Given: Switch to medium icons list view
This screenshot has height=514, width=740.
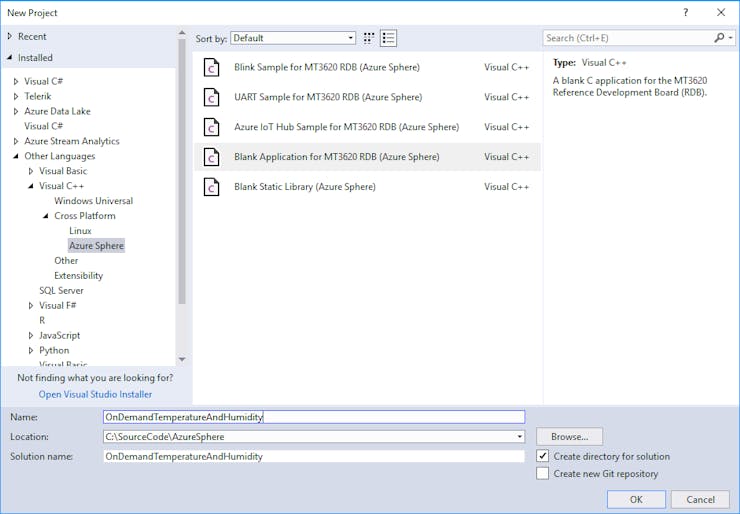Looking at the screenshot, I should pos(388,38).
